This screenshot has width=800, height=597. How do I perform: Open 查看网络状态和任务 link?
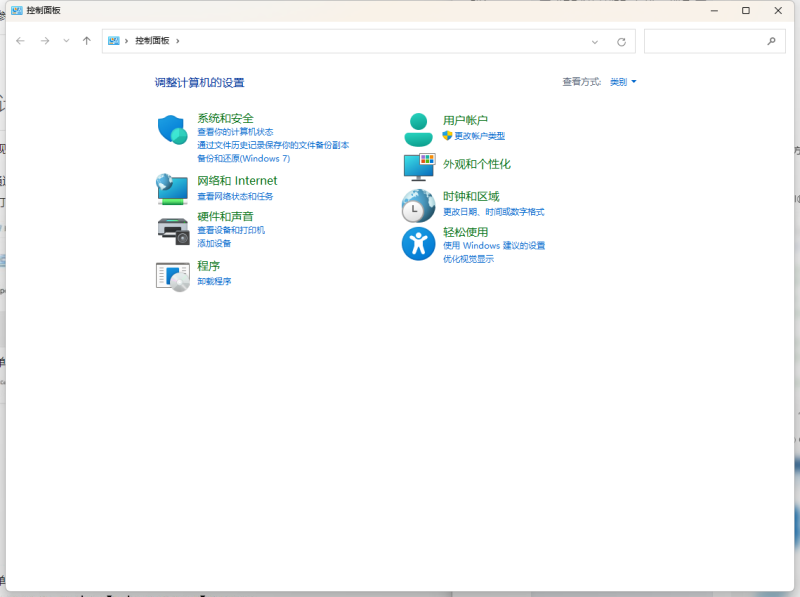[235, 197]
